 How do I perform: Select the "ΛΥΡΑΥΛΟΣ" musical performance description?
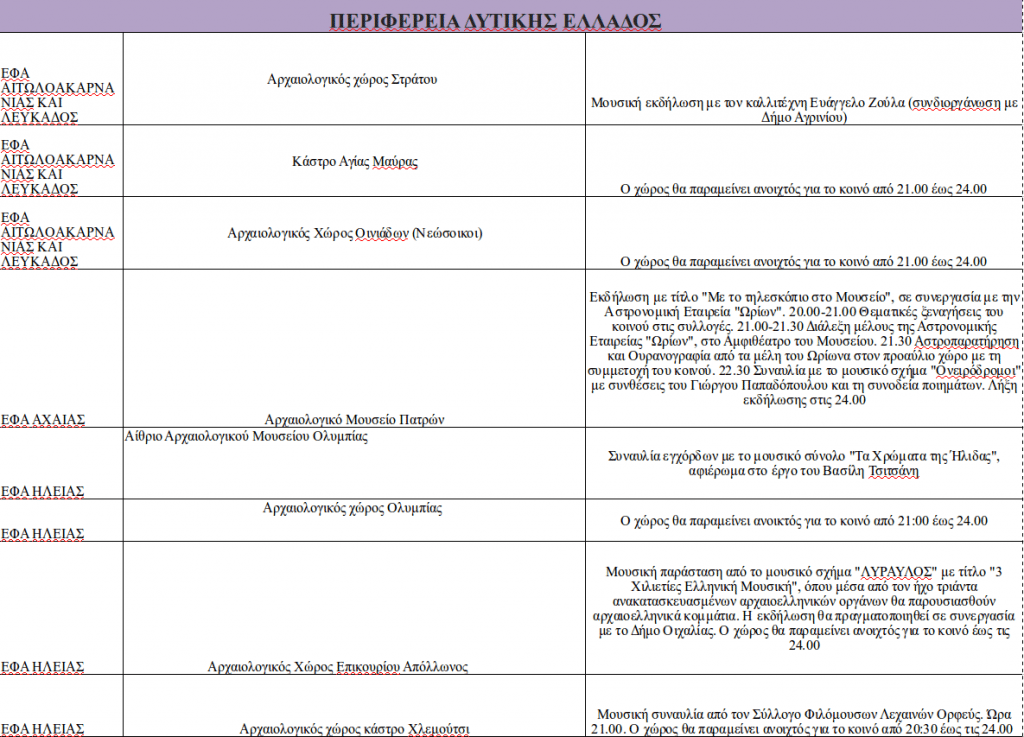(804, 608)
